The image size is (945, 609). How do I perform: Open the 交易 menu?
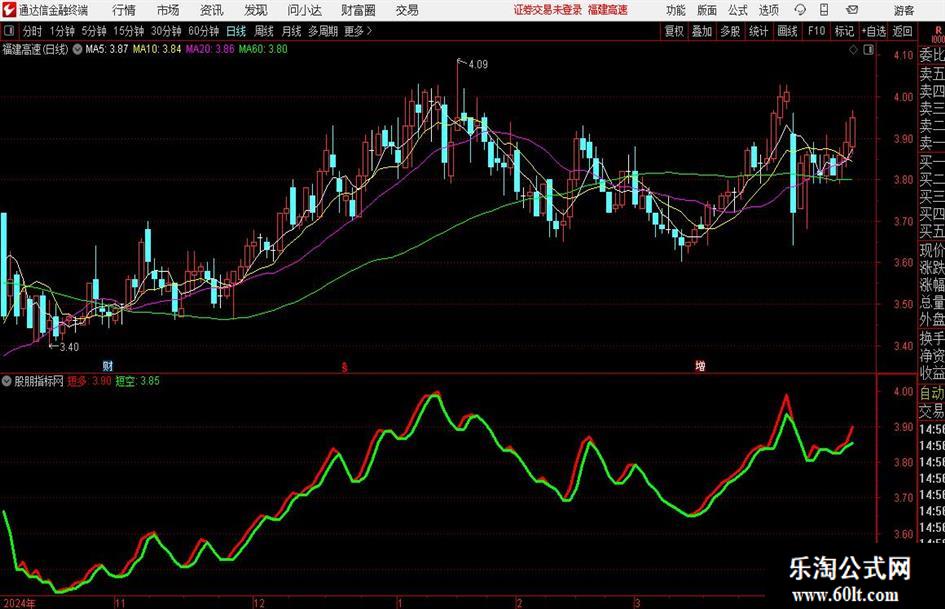pos(407,10)
